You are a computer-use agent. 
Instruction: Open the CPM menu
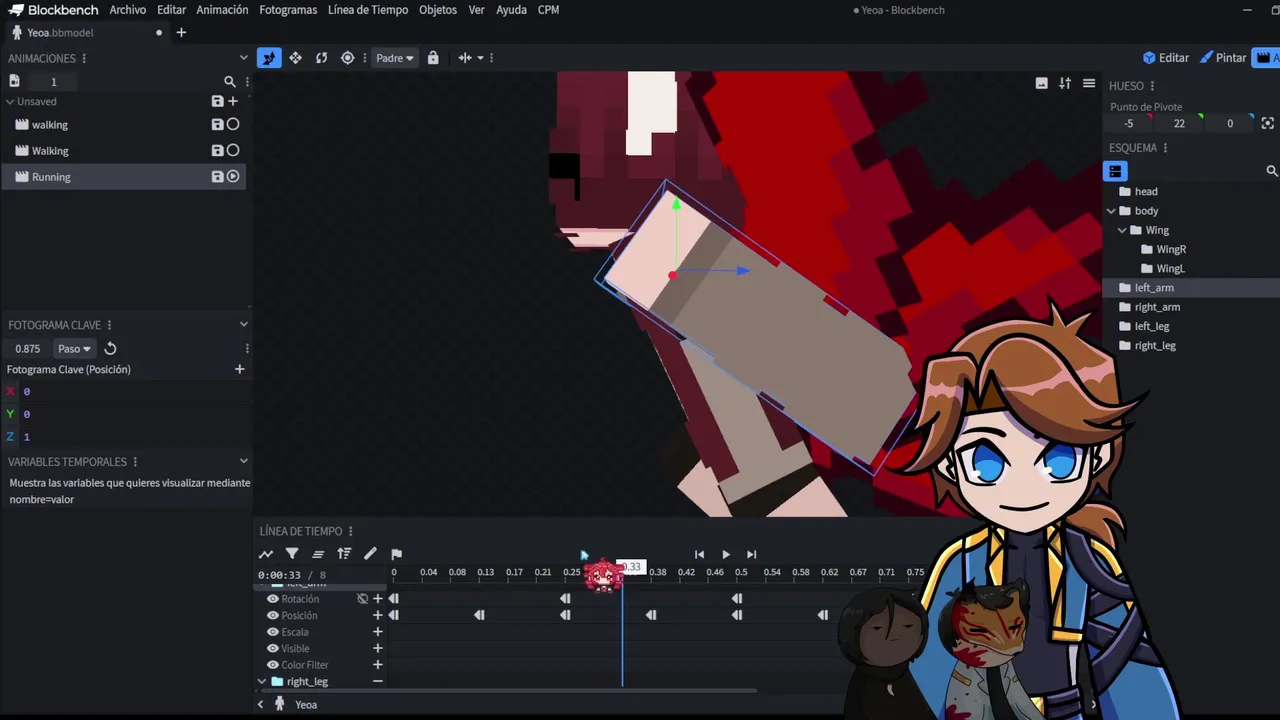(548, 10)
